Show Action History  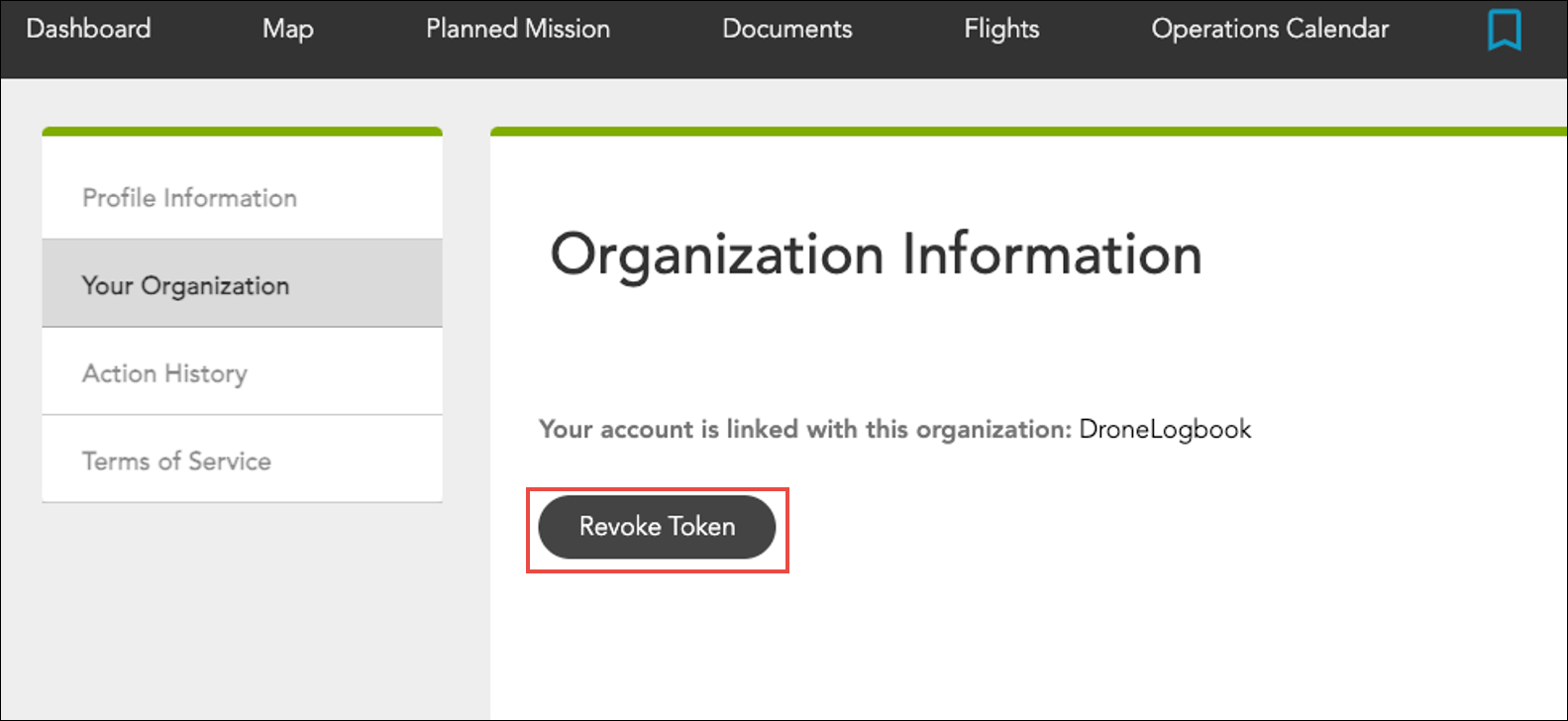tap(243, 372)
